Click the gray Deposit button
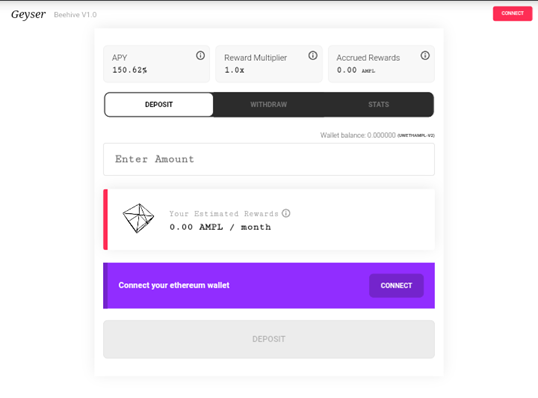This screenshot has height=398, width=538. (x=269, y=339)
